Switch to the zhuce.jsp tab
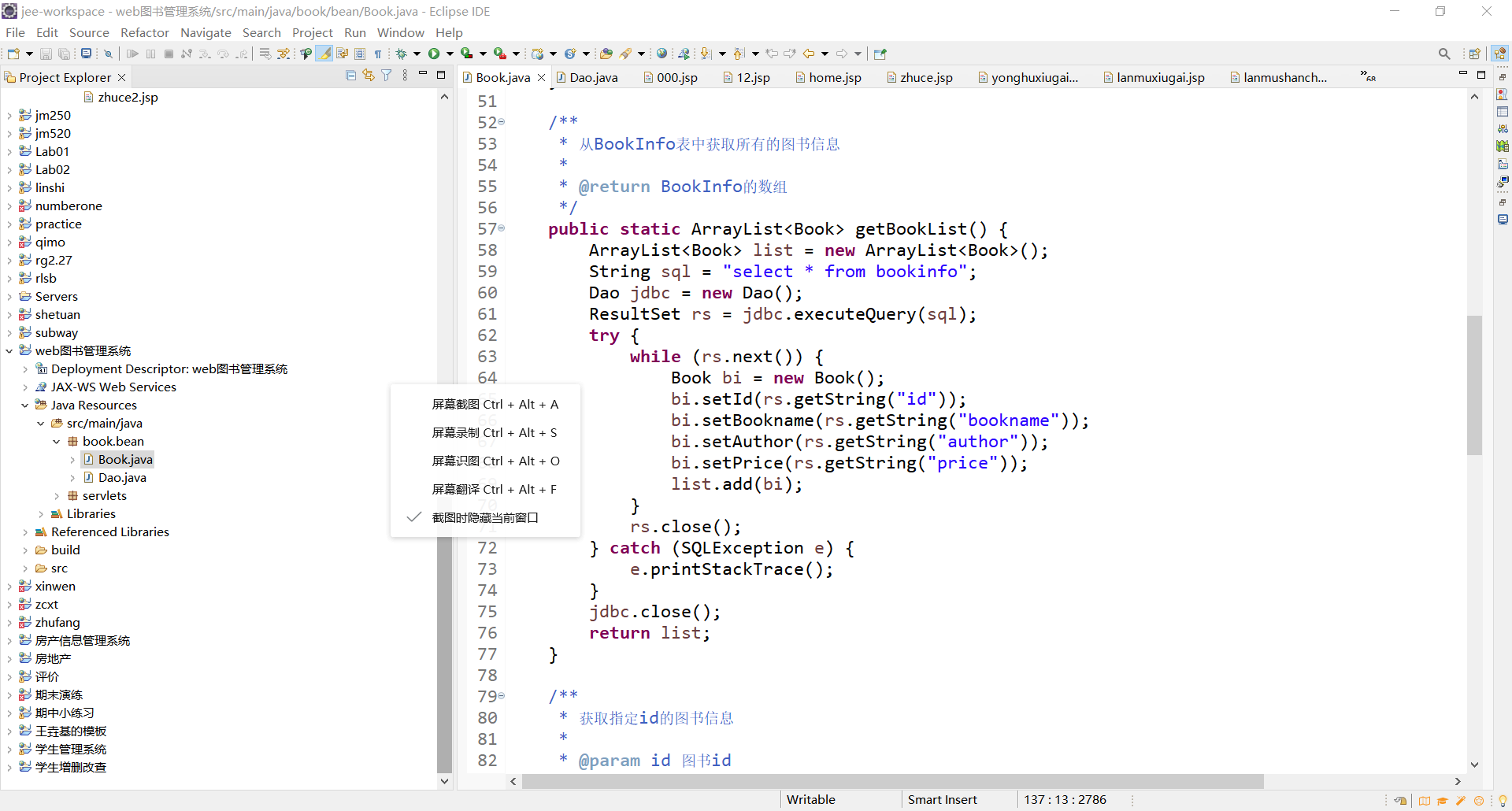 [920, 77]
